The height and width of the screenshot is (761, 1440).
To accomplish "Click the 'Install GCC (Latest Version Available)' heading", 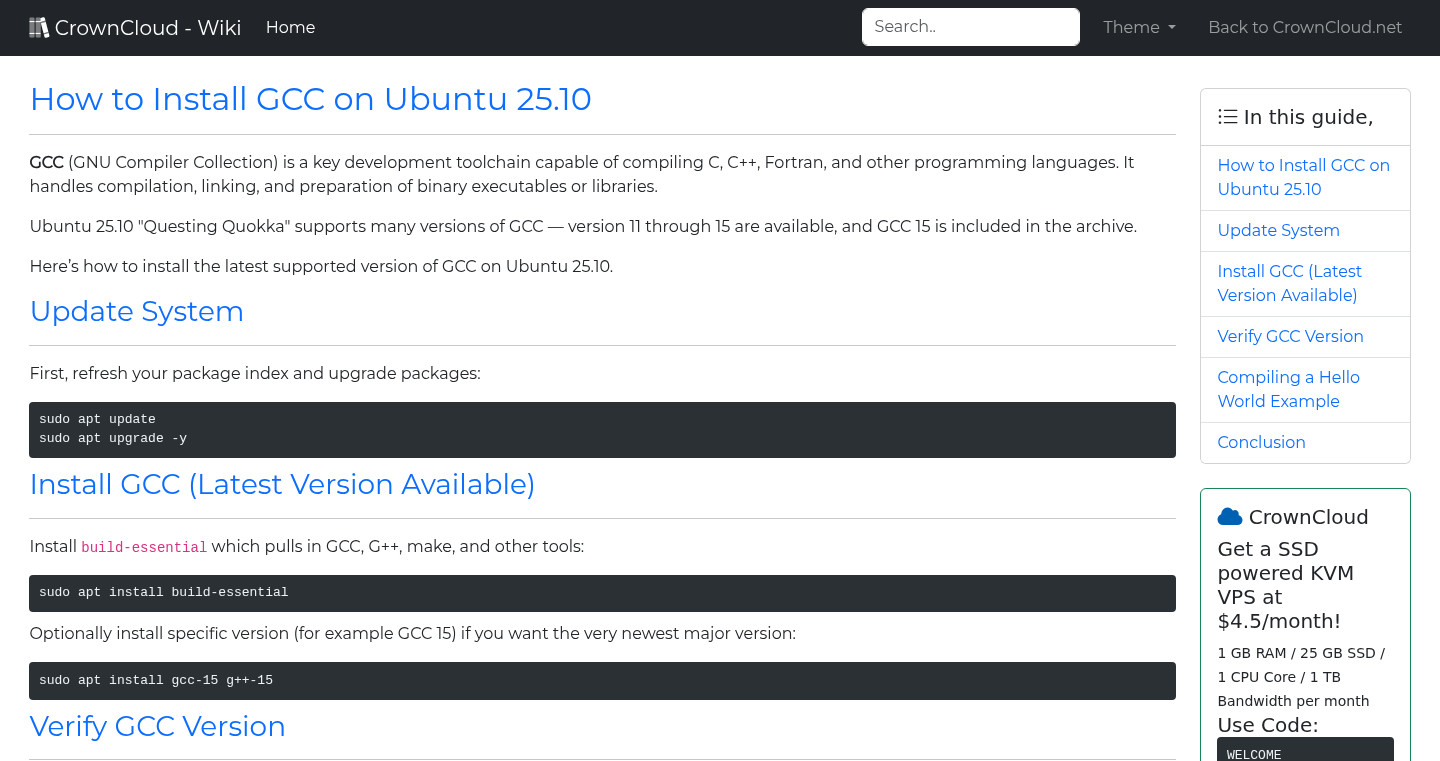I will point(283,484).
